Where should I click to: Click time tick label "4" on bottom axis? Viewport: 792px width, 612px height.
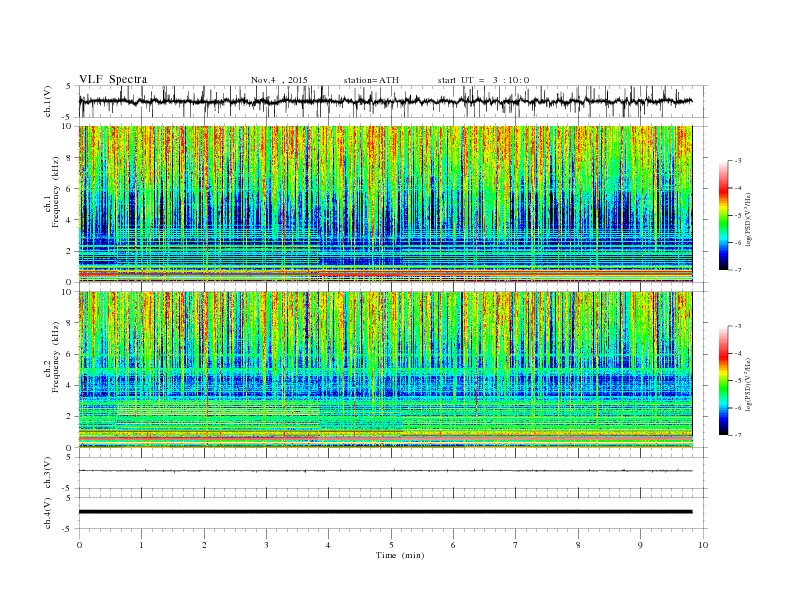[x=329, y=545]
